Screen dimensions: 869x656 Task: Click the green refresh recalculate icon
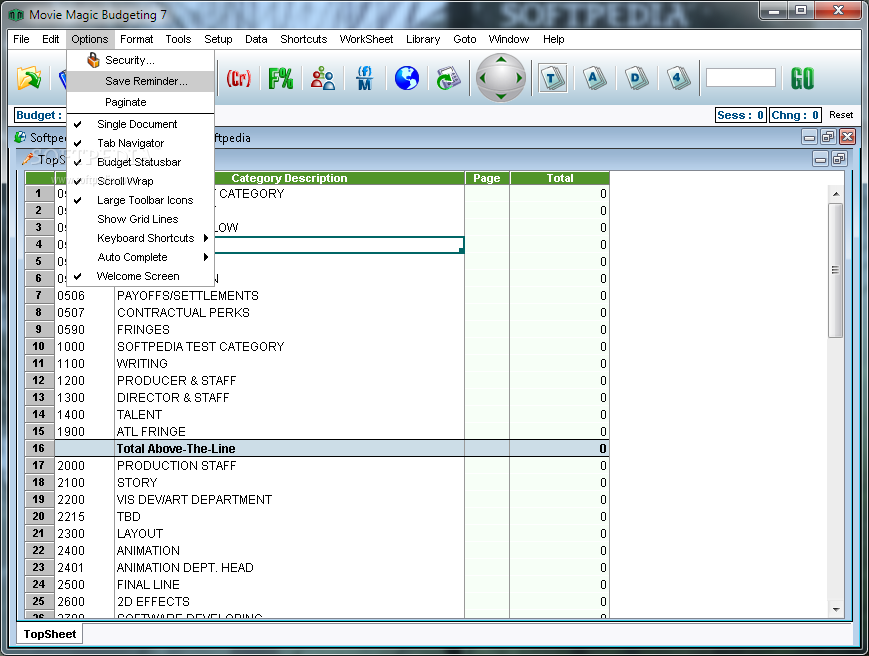pyautogui.click(x=448, y=78)
